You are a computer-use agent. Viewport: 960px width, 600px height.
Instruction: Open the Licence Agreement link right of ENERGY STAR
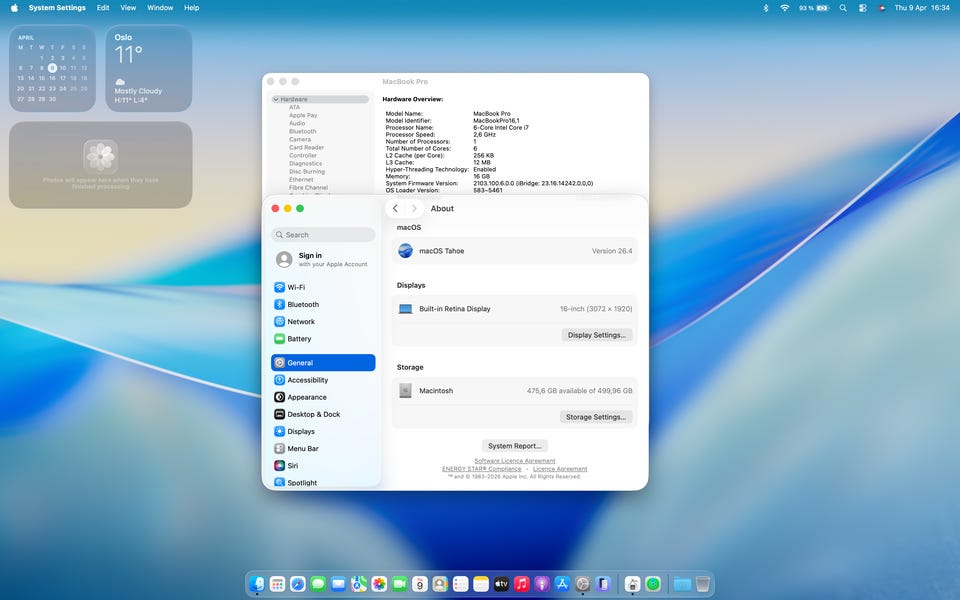(560, 469)
